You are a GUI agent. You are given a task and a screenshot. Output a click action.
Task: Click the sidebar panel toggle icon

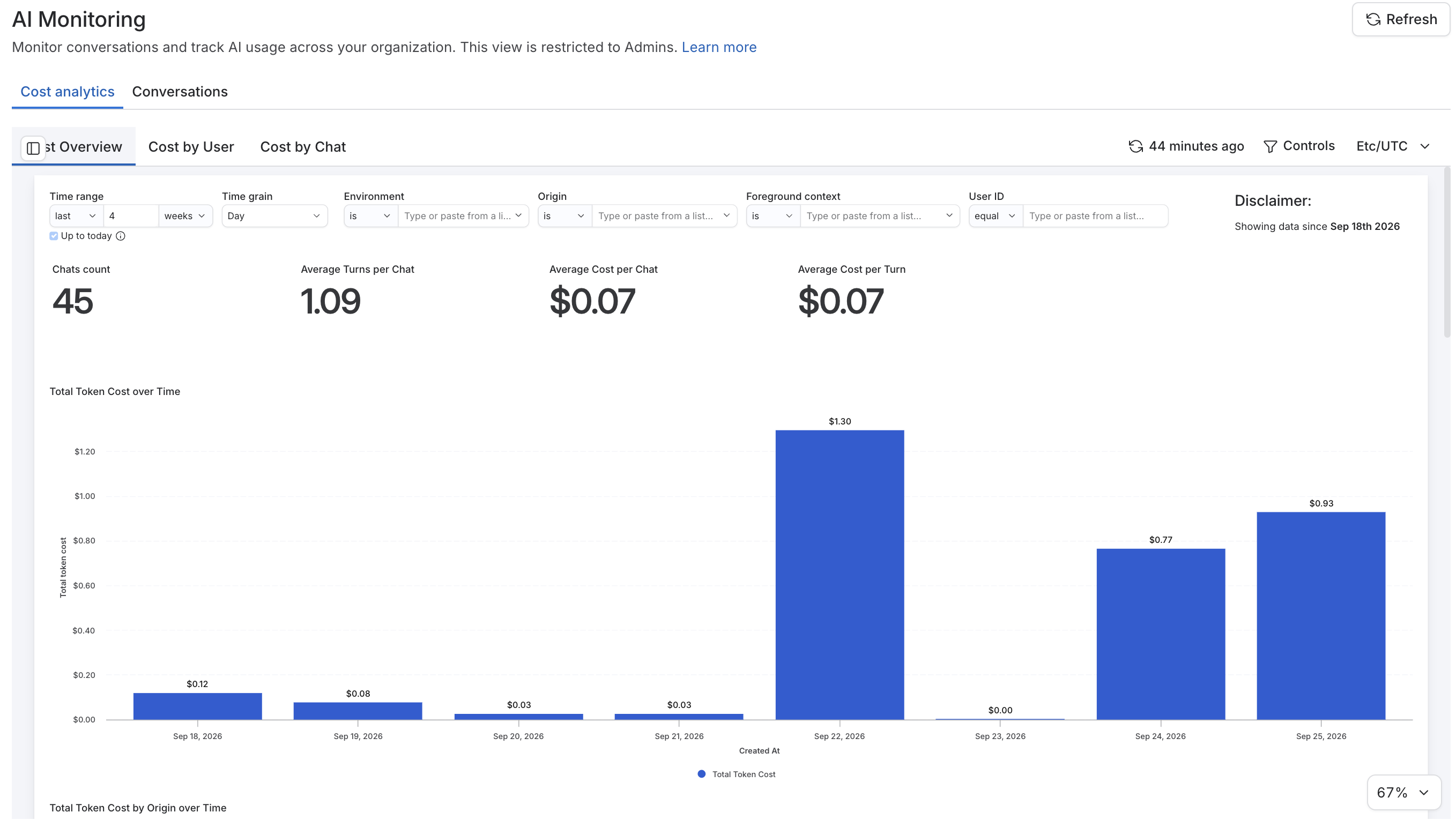[33, 148]
